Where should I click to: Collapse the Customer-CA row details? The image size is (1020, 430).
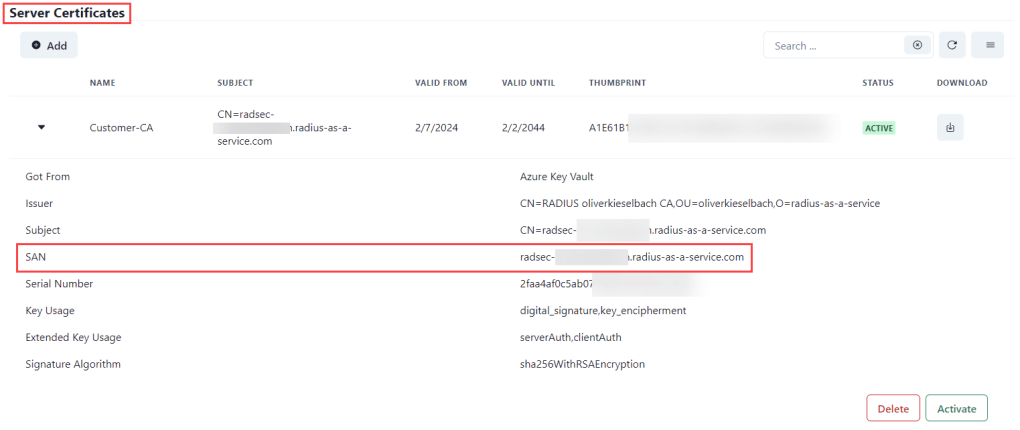coord(42,128)
